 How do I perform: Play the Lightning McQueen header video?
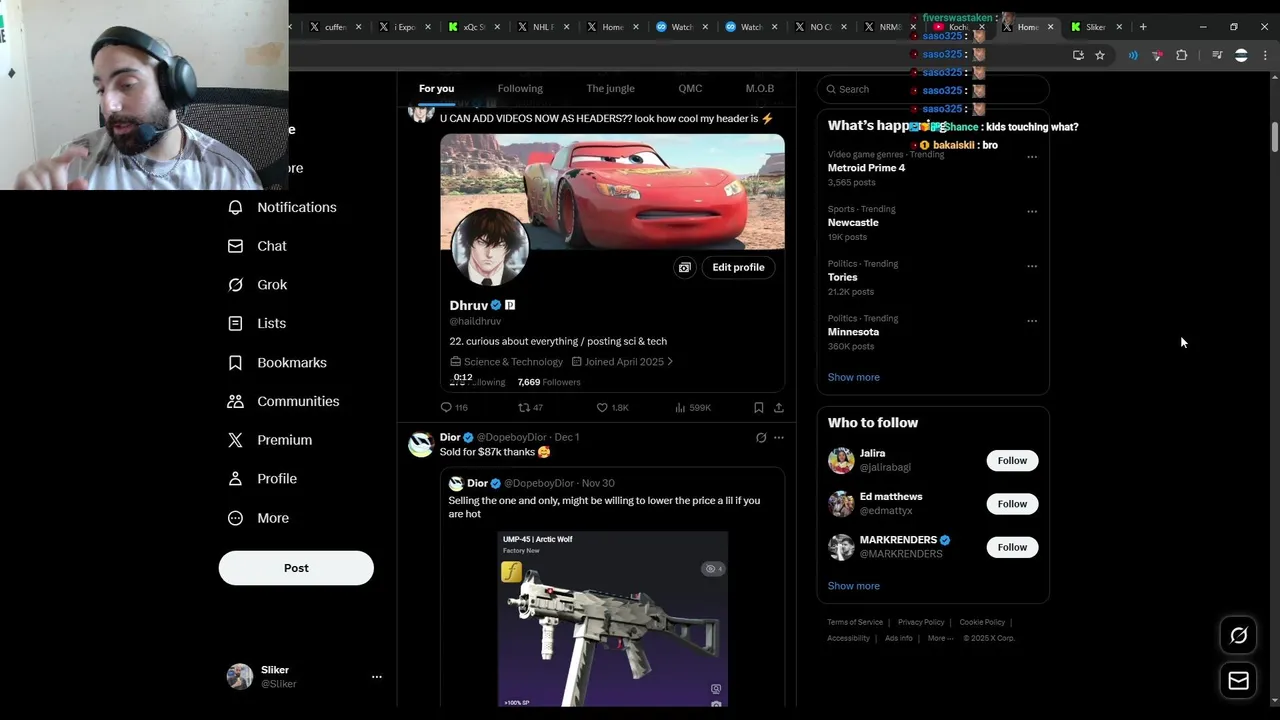click(x=612, y=190)
